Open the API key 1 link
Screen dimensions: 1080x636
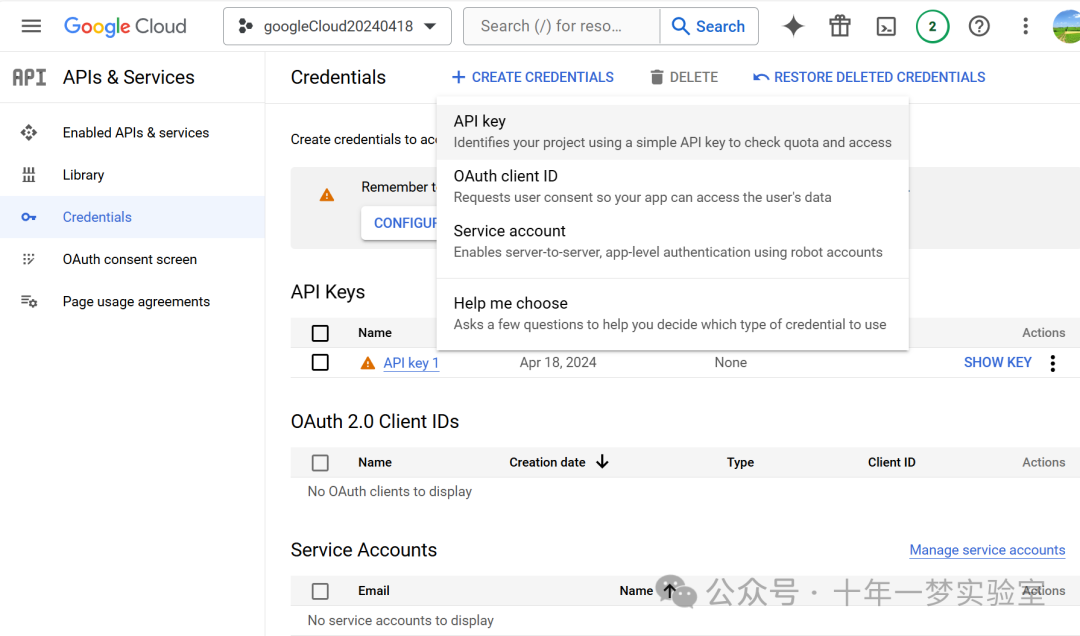pos(411,363)
